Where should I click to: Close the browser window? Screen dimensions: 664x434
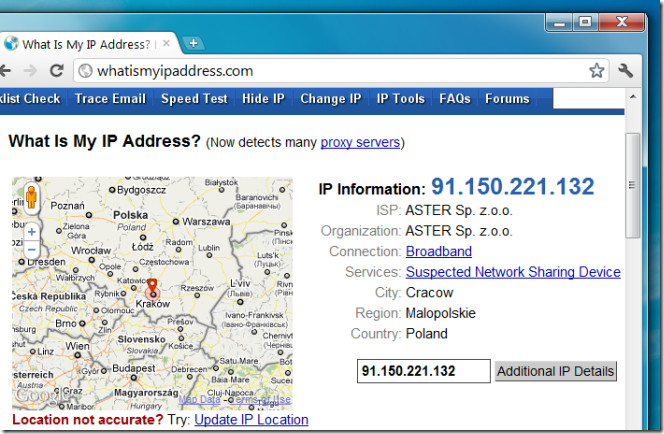[x=622, y=22]
